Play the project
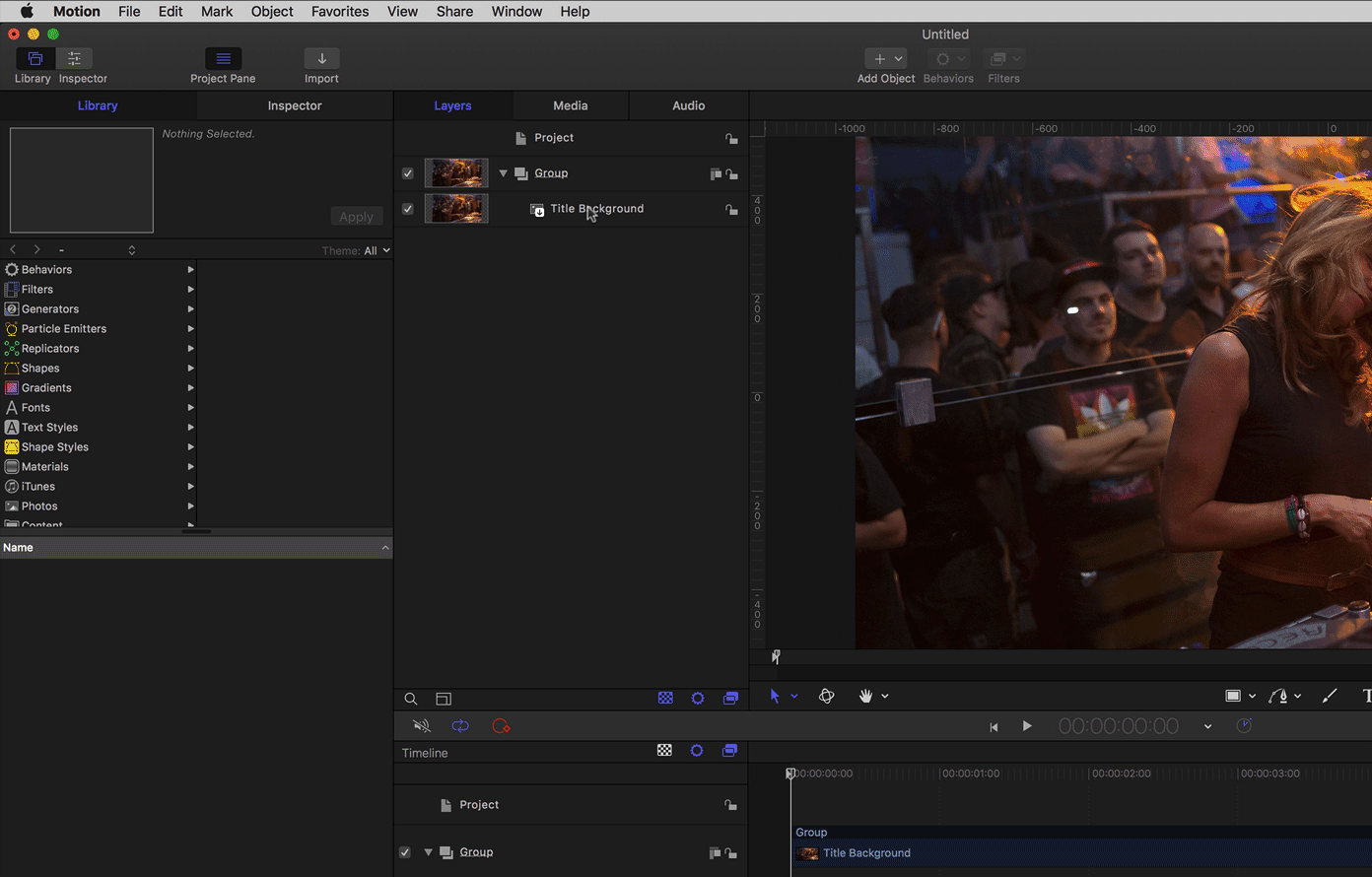This screenshot has height=877, width=1372. (1027, 726)
